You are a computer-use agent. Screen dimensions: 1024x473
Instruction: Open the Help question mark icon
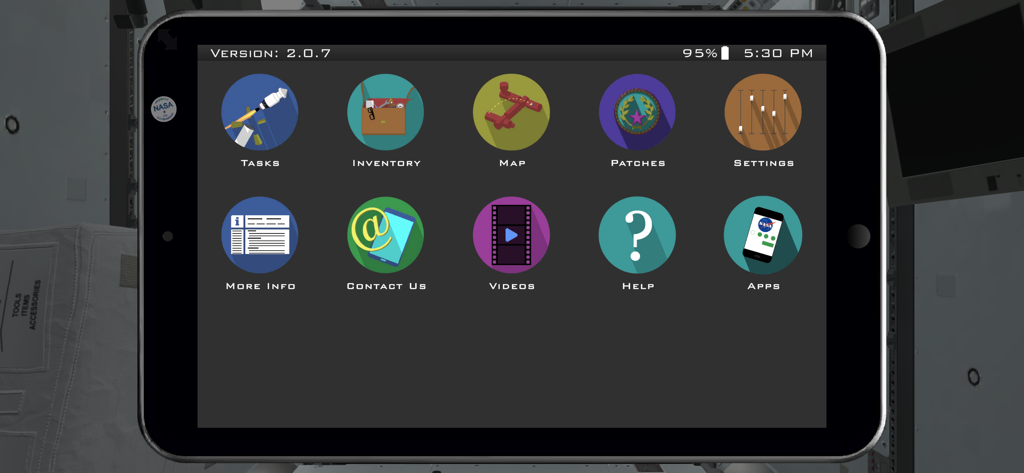[637, 235]
